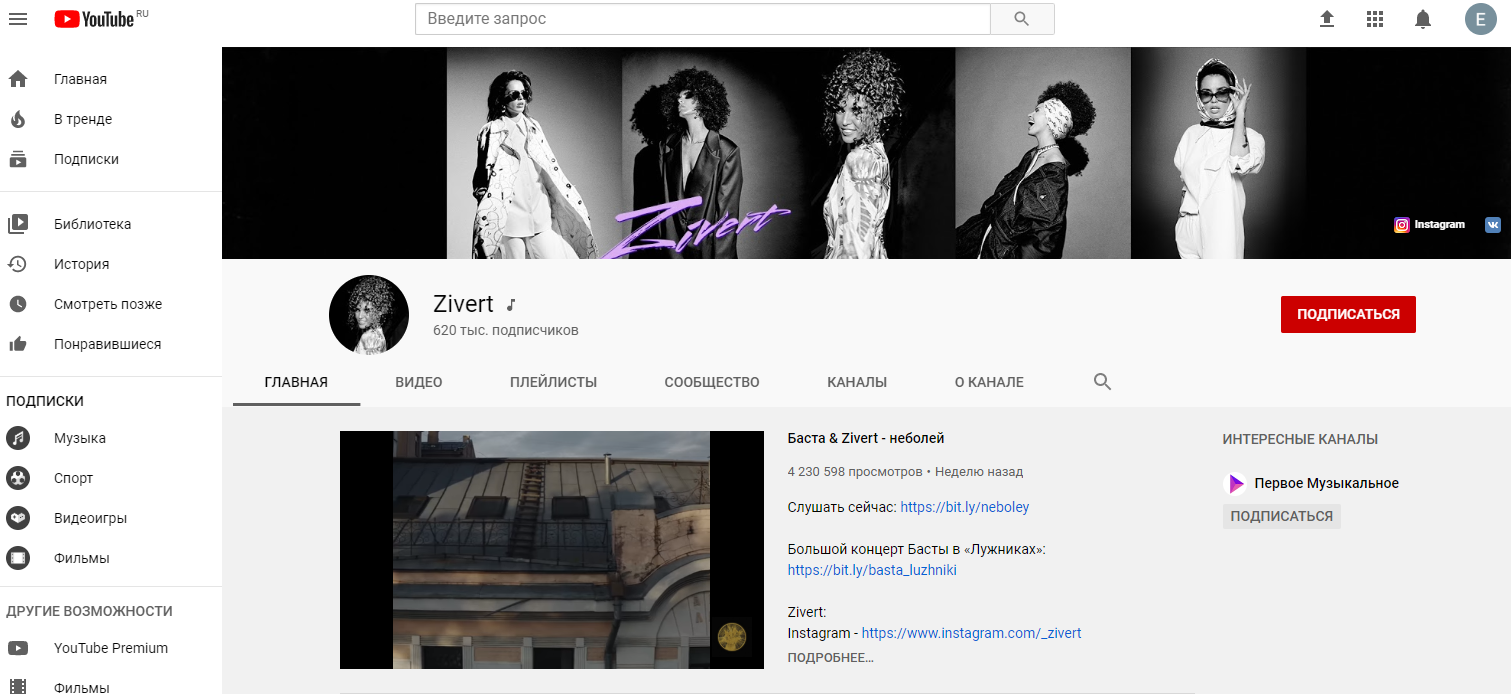
Task: Open Библиотека in the sidebar
Action: point(111,224)
